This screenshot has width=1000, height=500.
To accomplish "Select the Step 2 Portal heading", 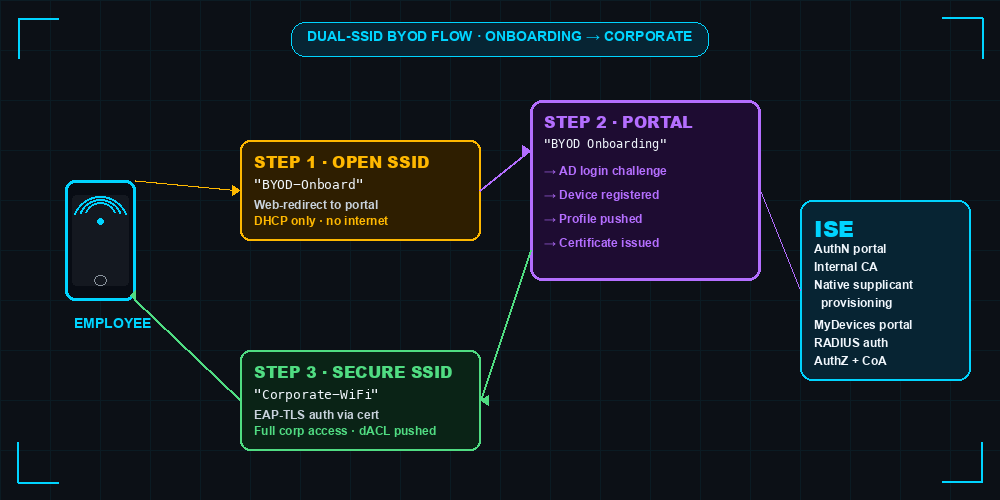I will coord(618,122).
